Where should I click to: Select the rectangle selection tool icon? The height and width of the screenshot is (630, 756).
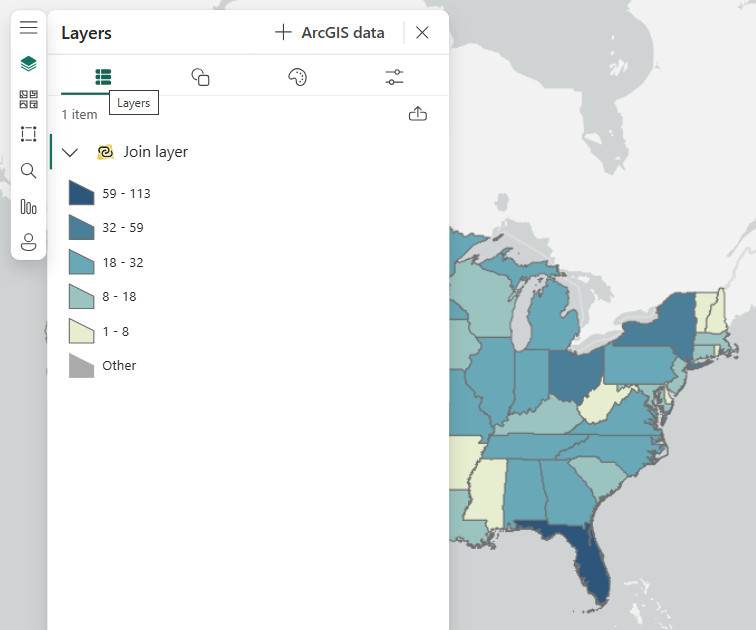coord(28,134)
